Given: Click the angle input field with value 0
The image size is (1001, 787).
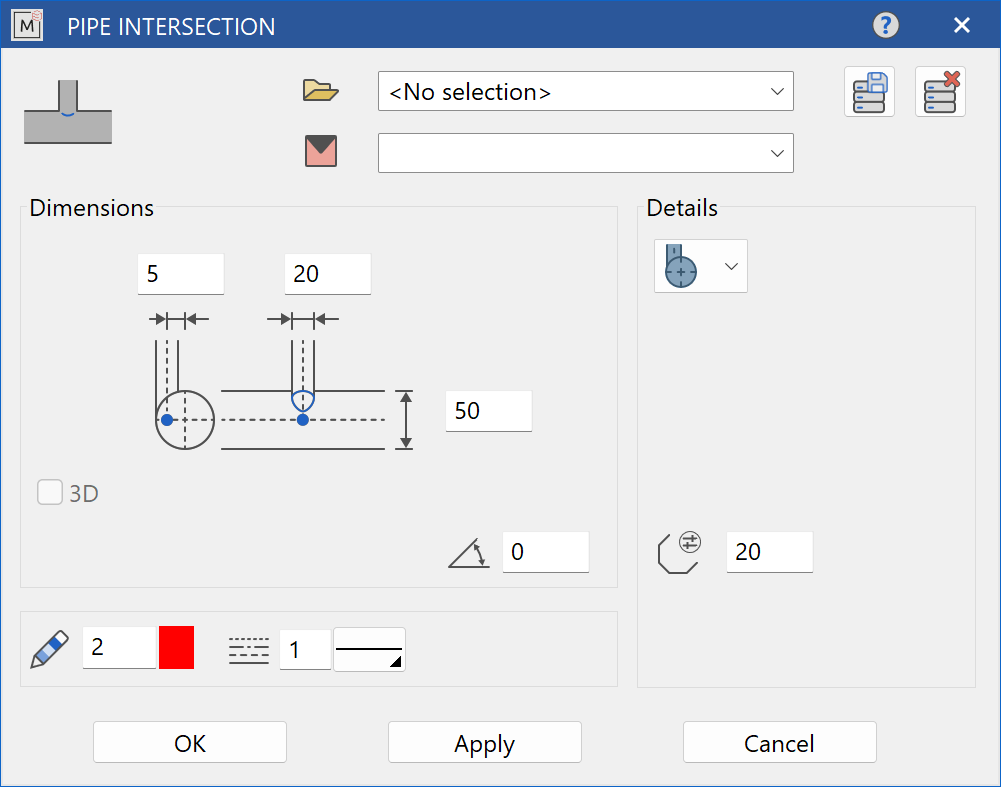Looking at the screenshot, I should click(545, 552).
